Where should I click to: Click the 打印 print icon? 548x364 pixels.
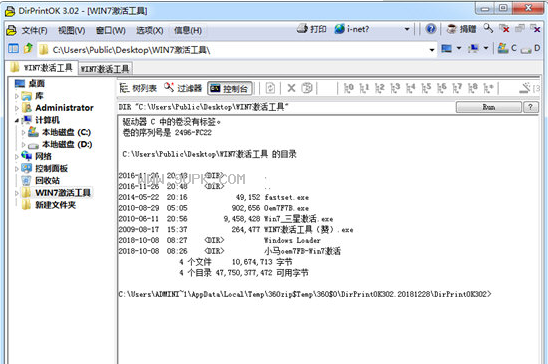pos(302,29)
